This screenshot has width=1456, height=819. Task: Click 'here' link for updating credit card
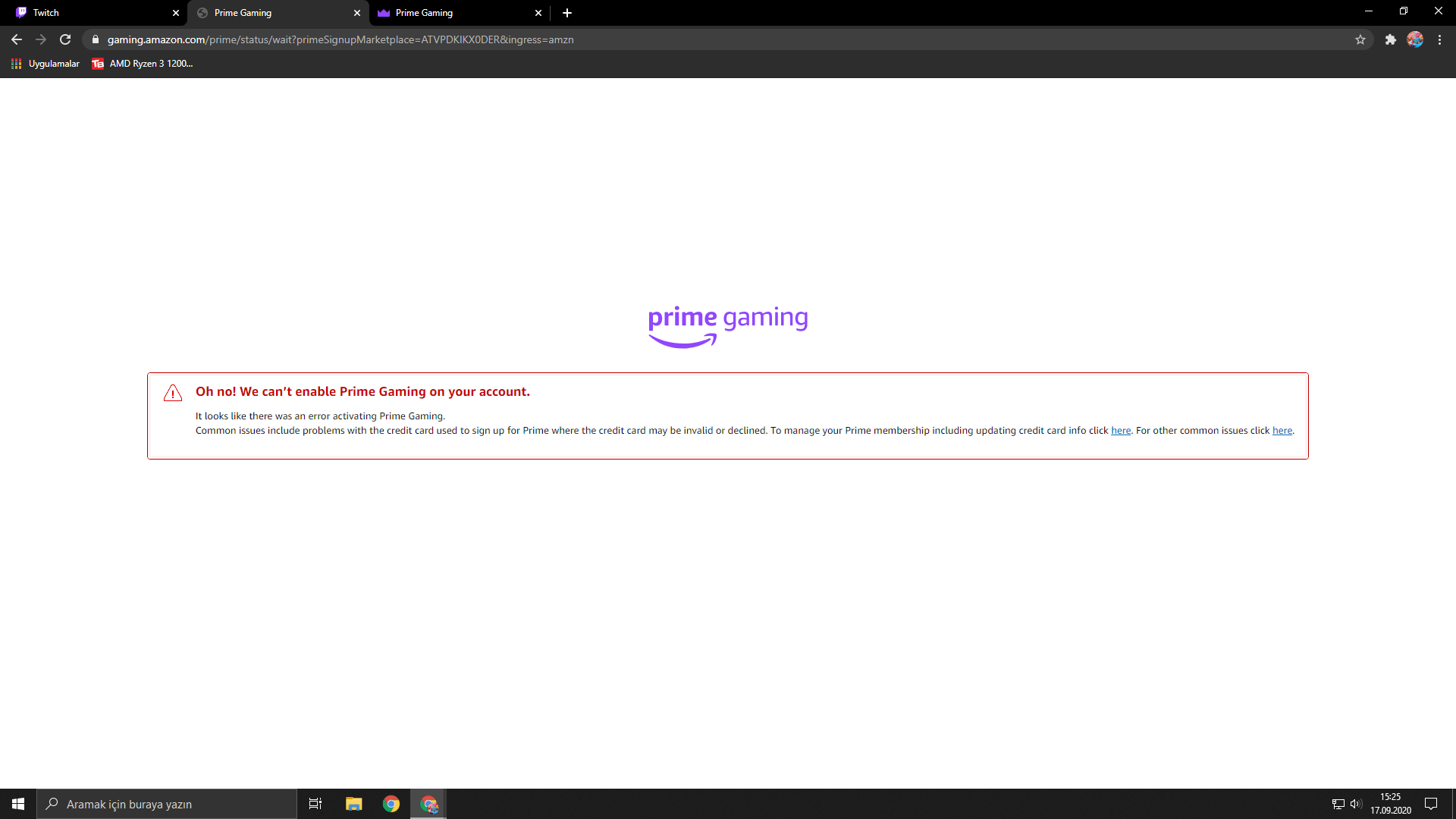click(x=1120, y=431)
